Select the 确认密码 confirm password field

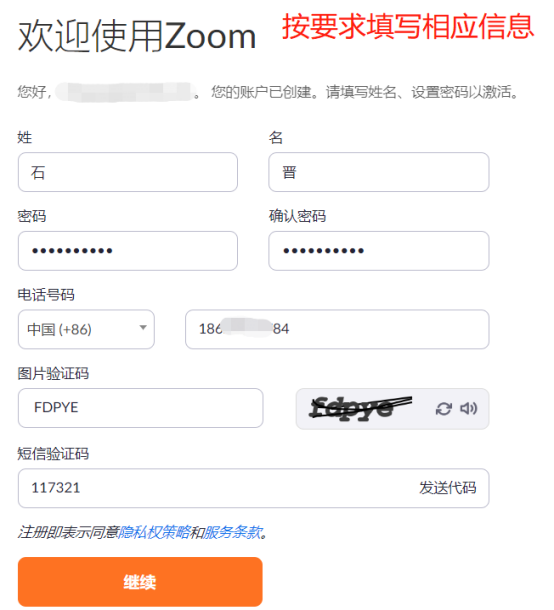(x=379, y=251)
